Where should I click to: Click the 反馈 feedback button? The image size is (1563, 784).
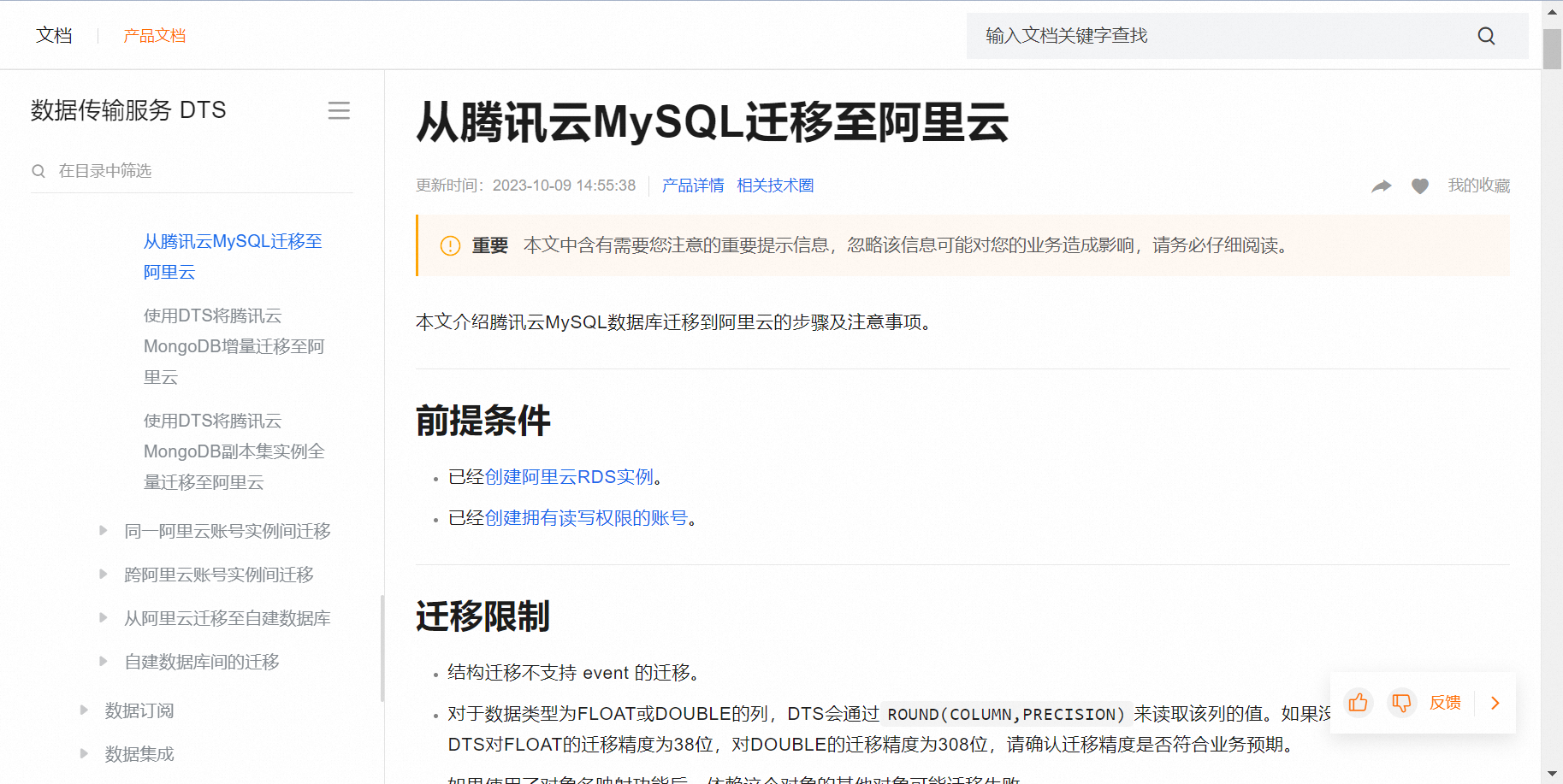click(1445, 703)
